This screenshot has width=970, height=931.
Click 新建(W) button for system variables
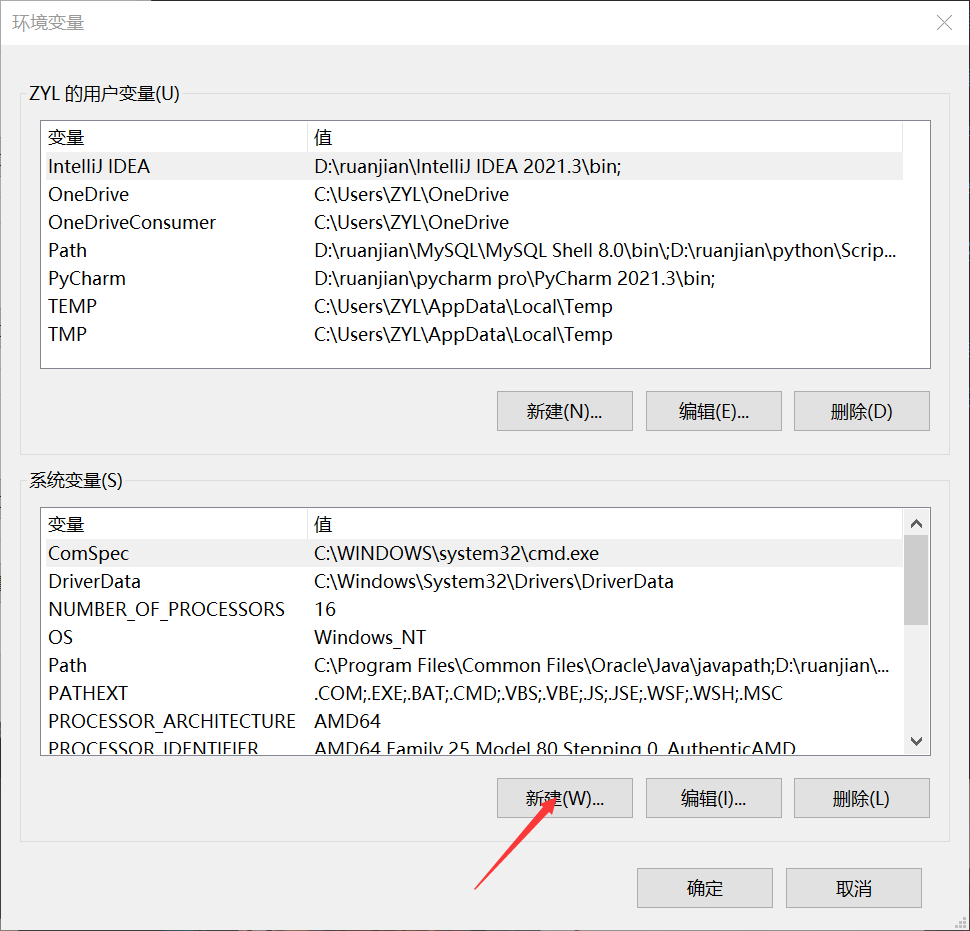tap(564, 798)
